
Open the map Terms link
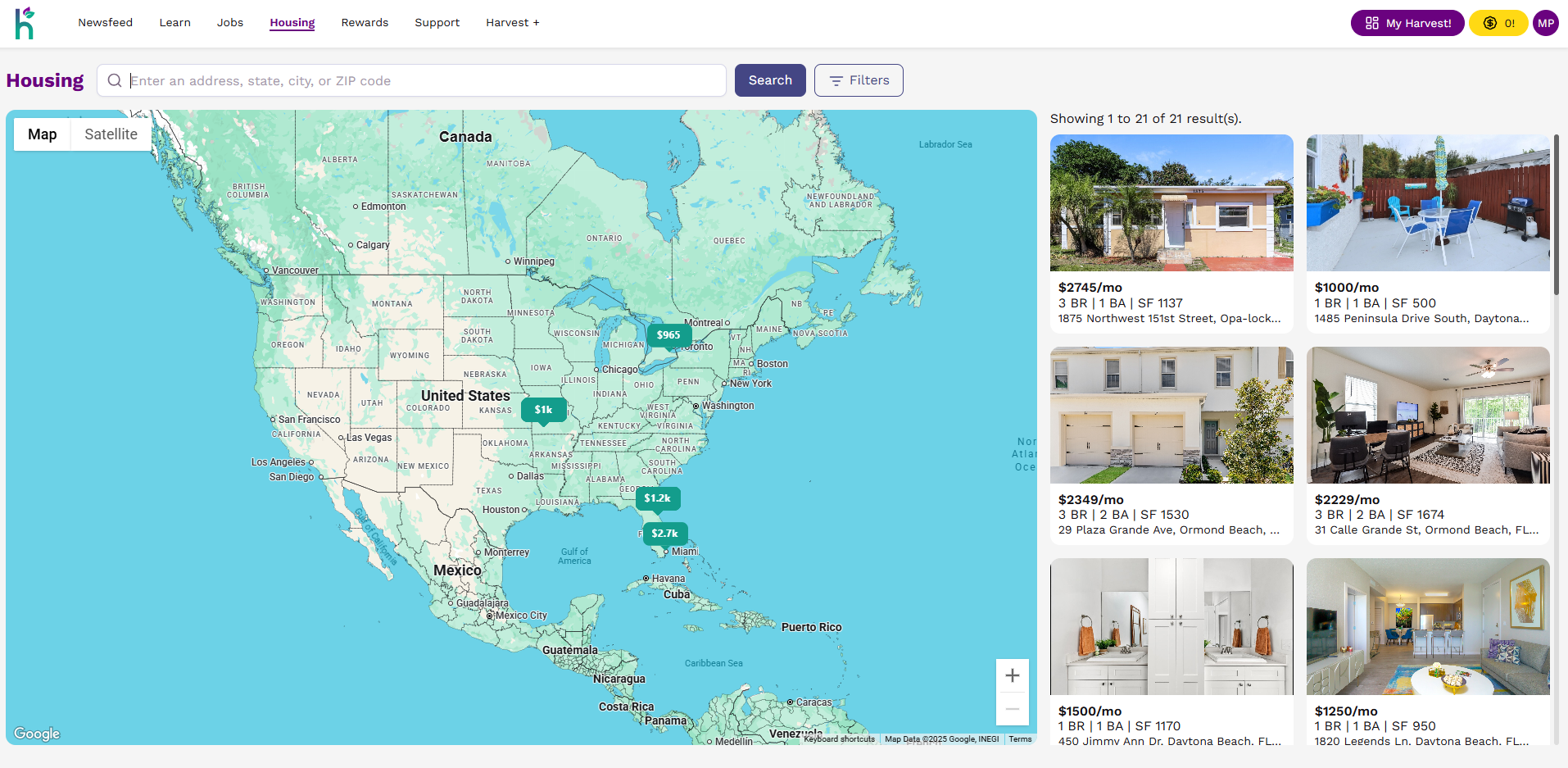point(1020,739)
